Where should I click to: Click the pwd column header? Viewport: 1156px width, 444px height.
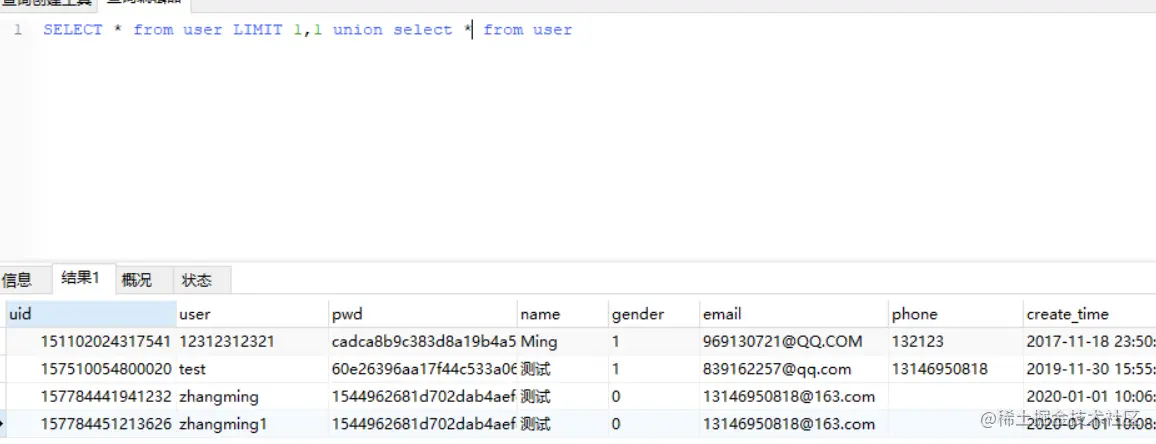tap(423, 314)
